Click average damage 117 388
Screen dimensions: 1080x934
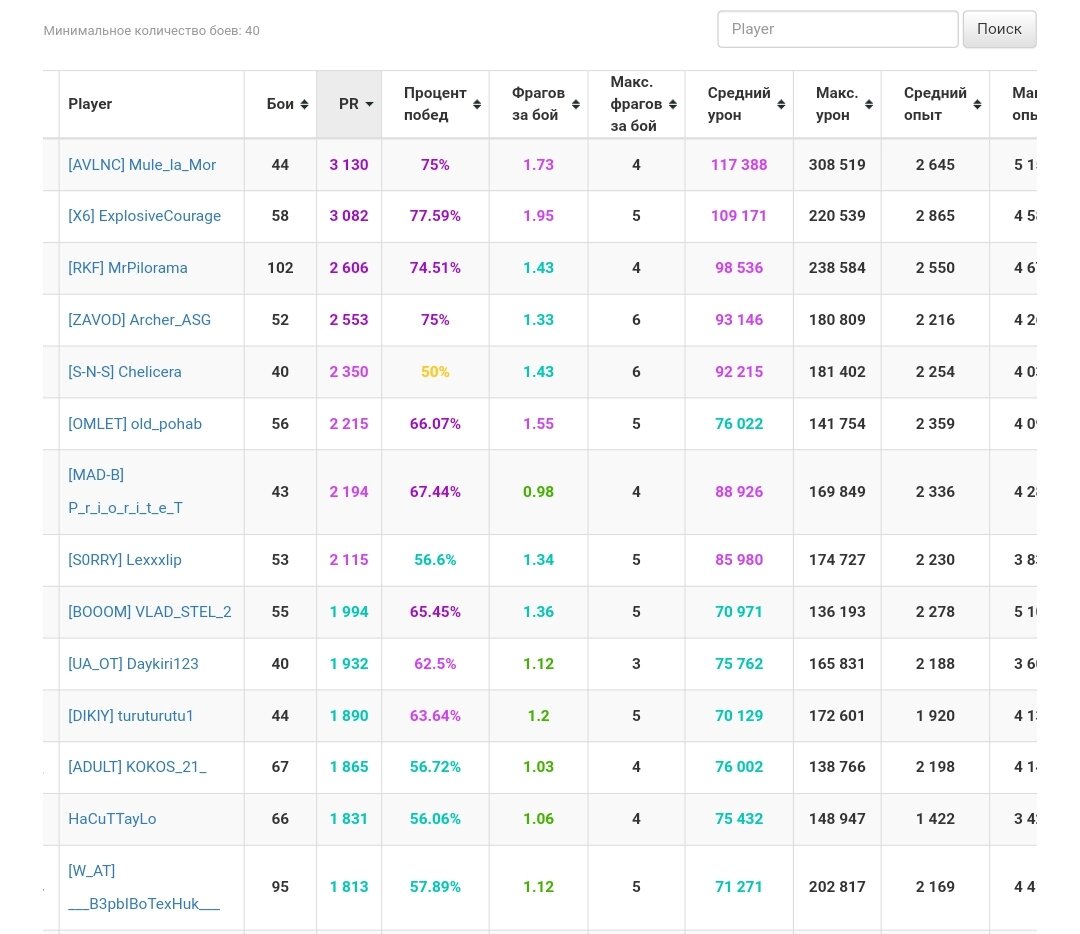(738, 165)
